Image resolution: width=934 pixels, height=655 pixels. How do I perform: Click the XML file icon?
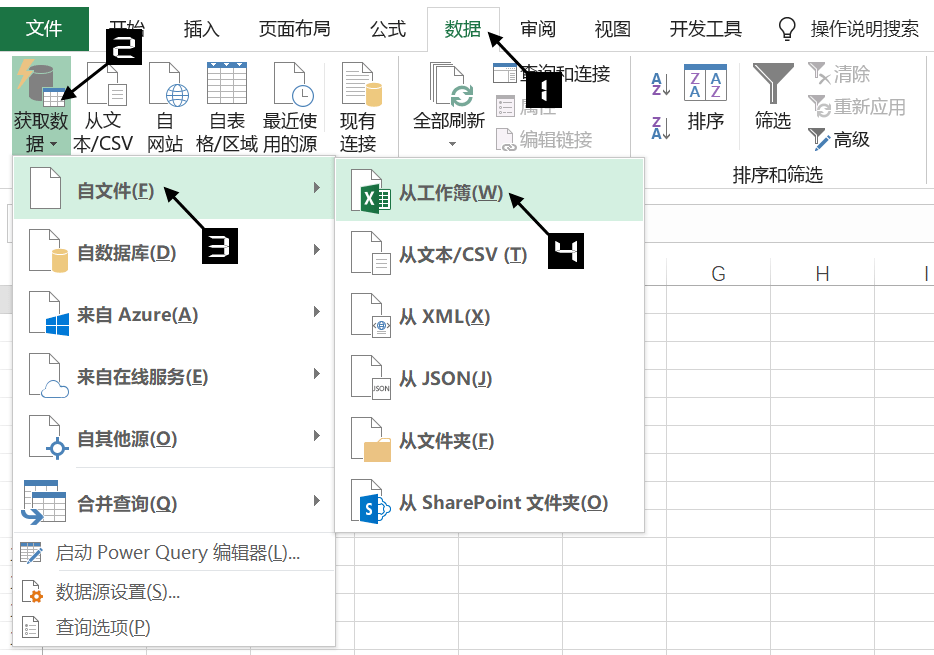point(371,316)
